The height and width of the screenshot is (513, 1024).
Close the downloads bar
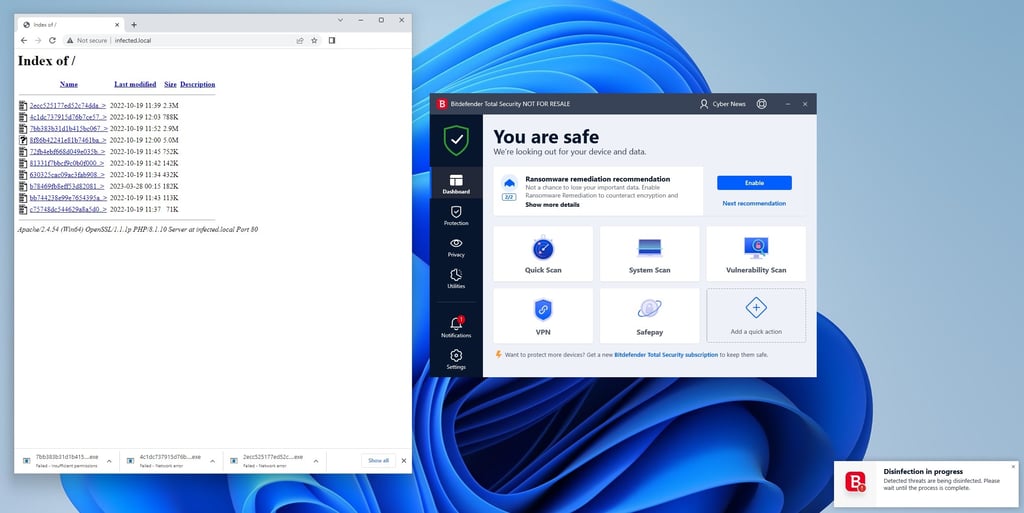pos(404,461)
